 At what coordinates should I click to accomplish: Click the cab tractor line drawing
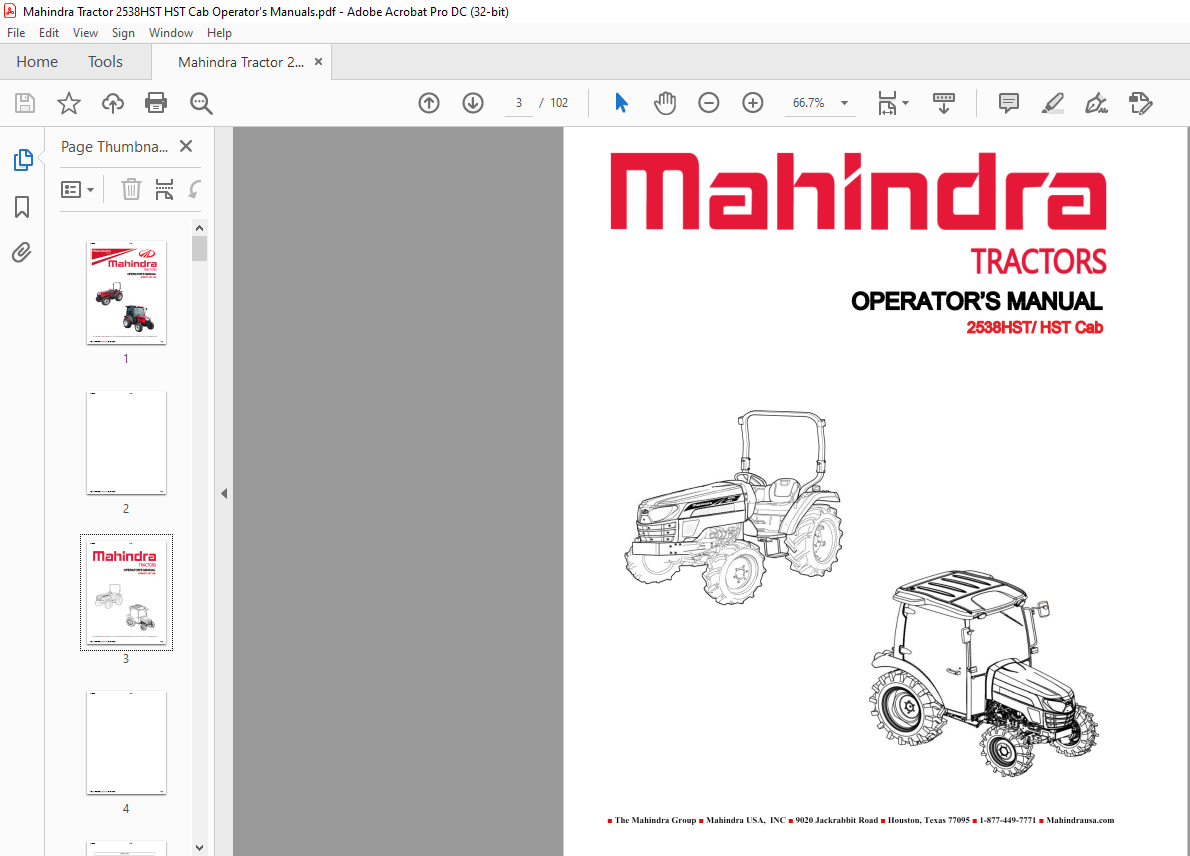click(984, 673)
